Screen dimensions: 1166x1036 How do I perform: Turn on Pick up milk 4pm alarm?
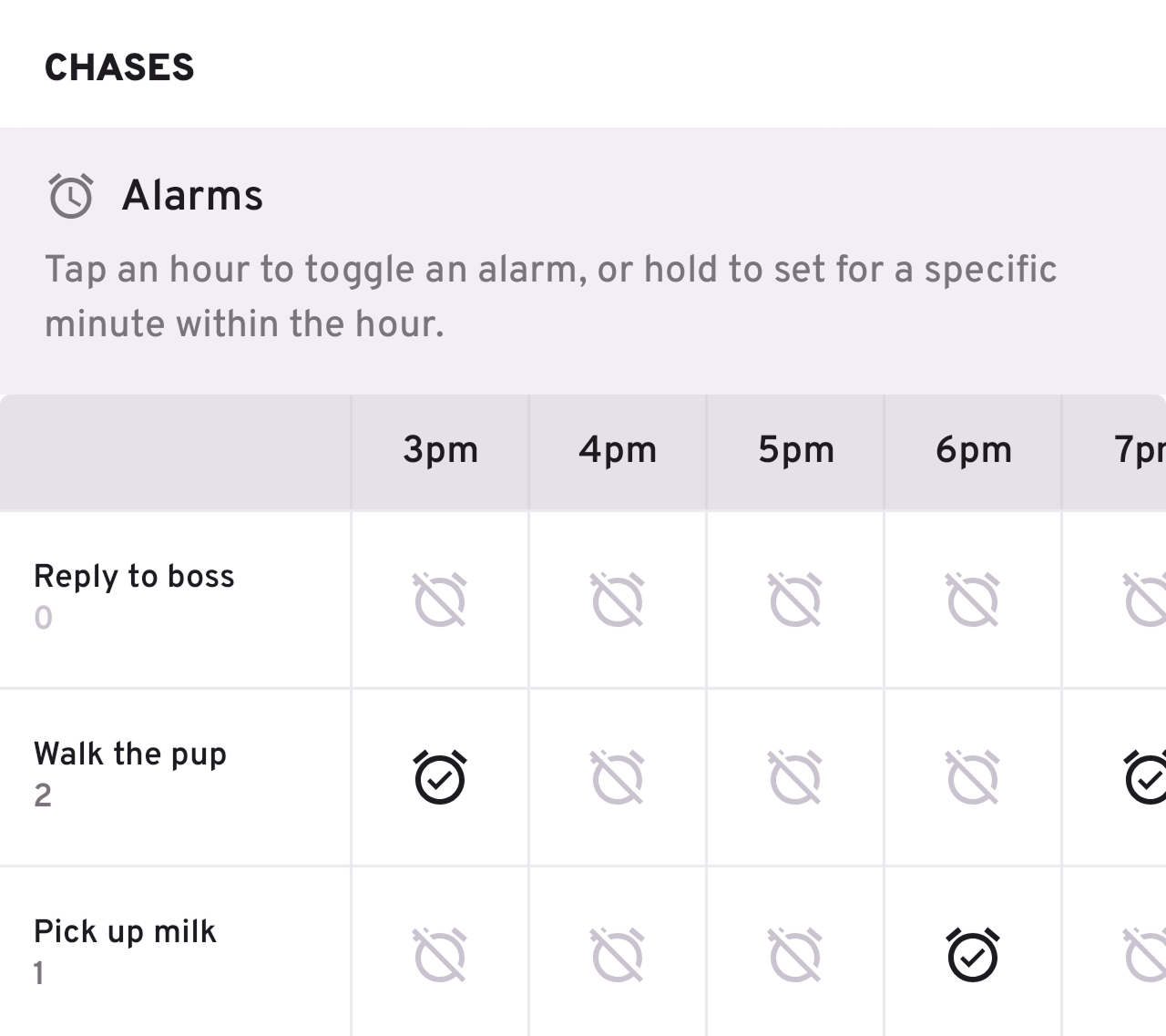(618, 955)
